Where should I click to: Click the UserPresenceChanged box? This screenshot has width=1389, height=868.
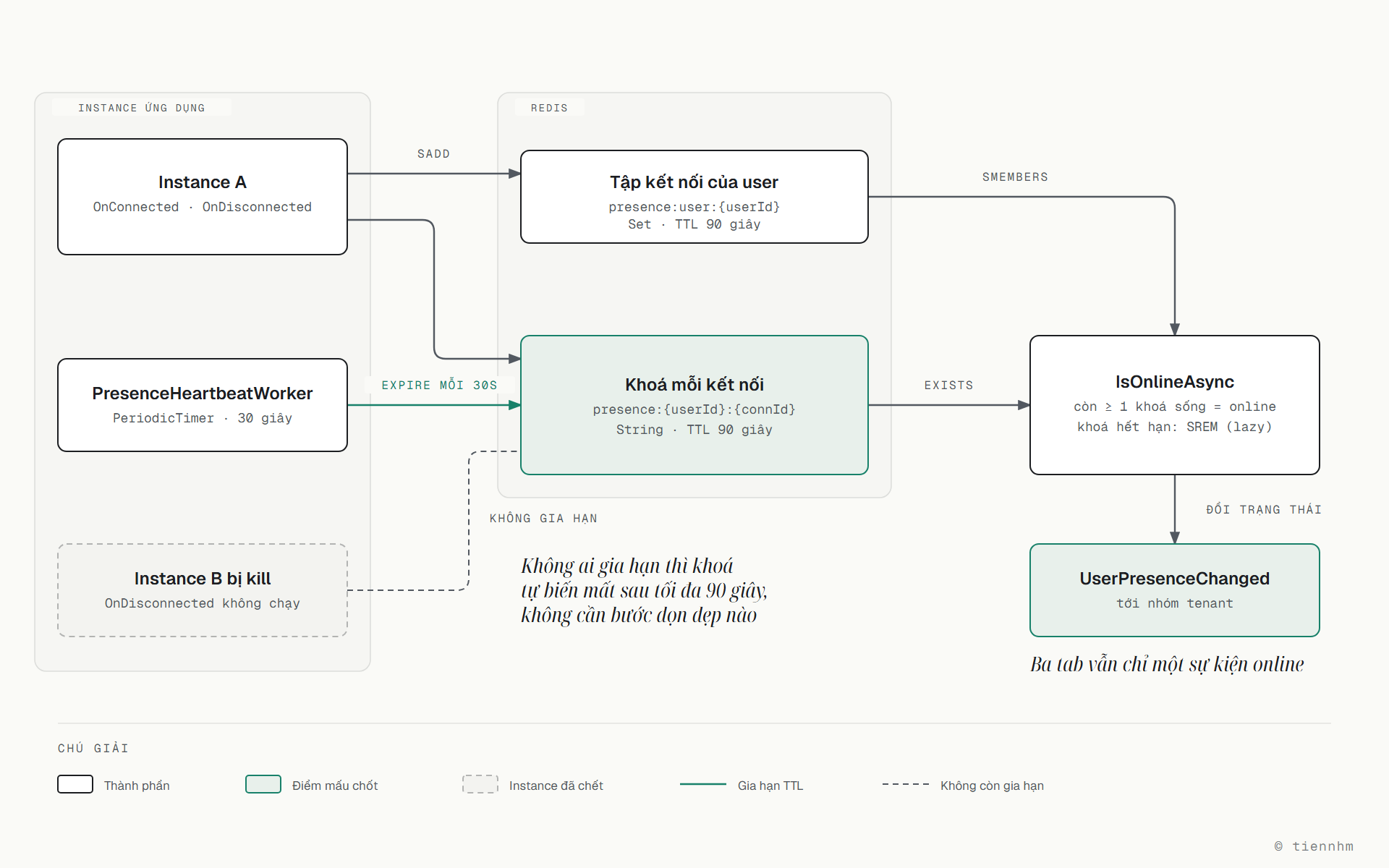(1175, 590)
